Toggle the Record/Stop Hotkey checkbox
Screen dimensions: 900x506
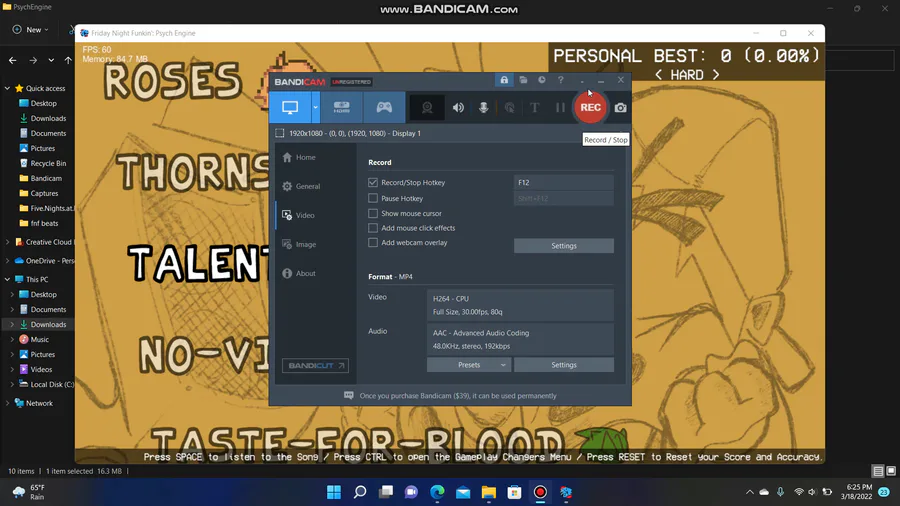coord(373,182)
